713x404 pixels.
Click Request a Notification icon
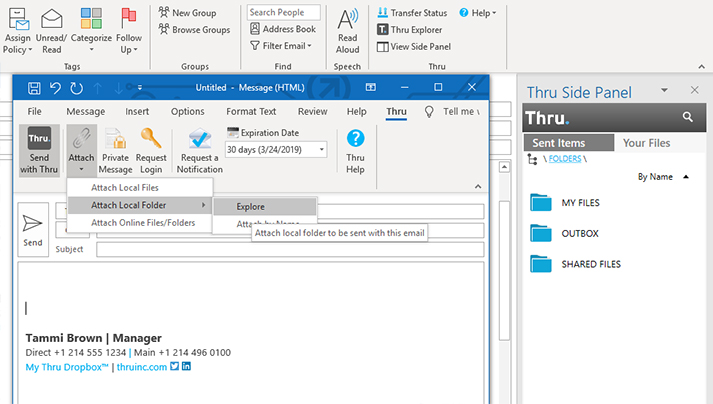pos(200,139)
